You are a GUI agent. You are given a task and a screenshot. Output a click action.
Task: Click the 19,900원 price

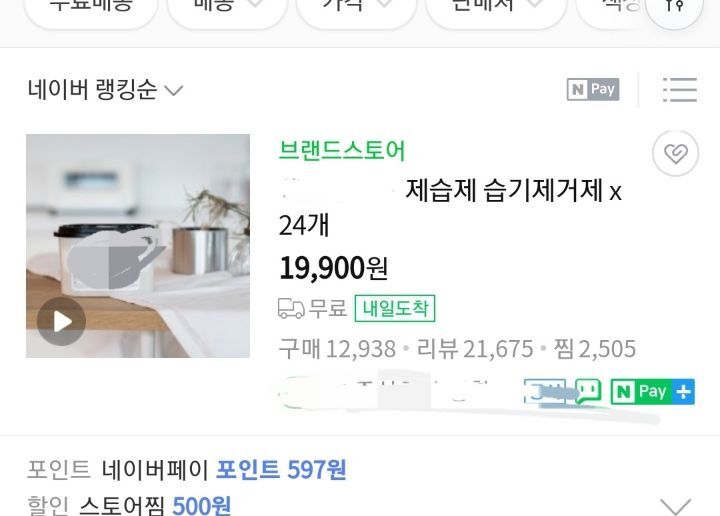click(x=334, y=269)
